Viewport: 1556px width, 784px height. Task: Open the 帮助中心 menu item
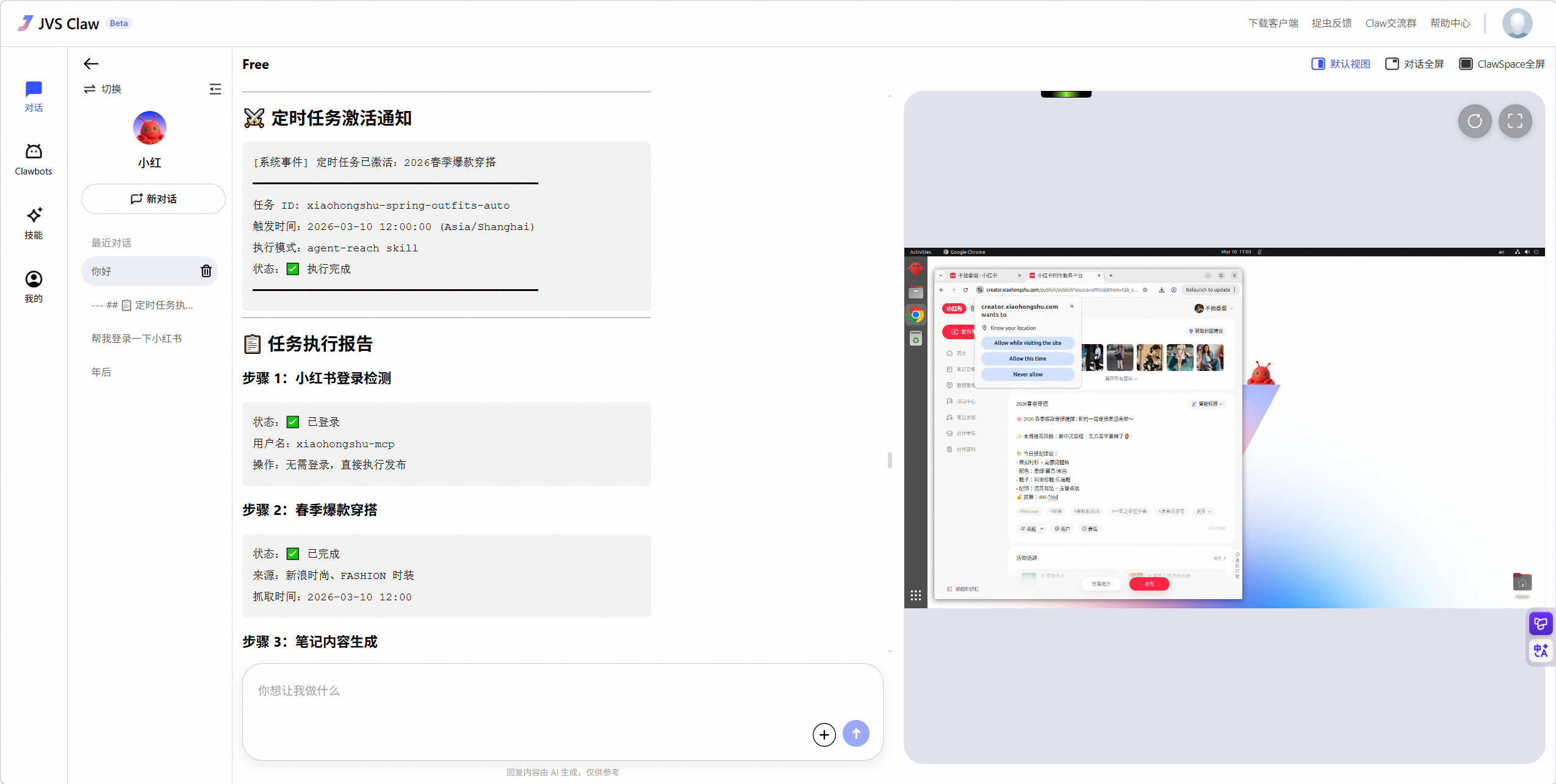1453,23
